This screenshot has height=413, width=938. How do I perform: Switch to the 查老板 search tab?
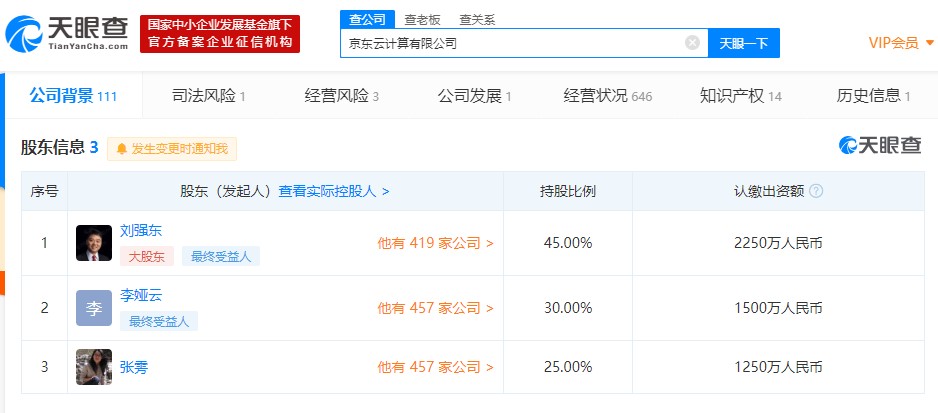pos(422,19)
